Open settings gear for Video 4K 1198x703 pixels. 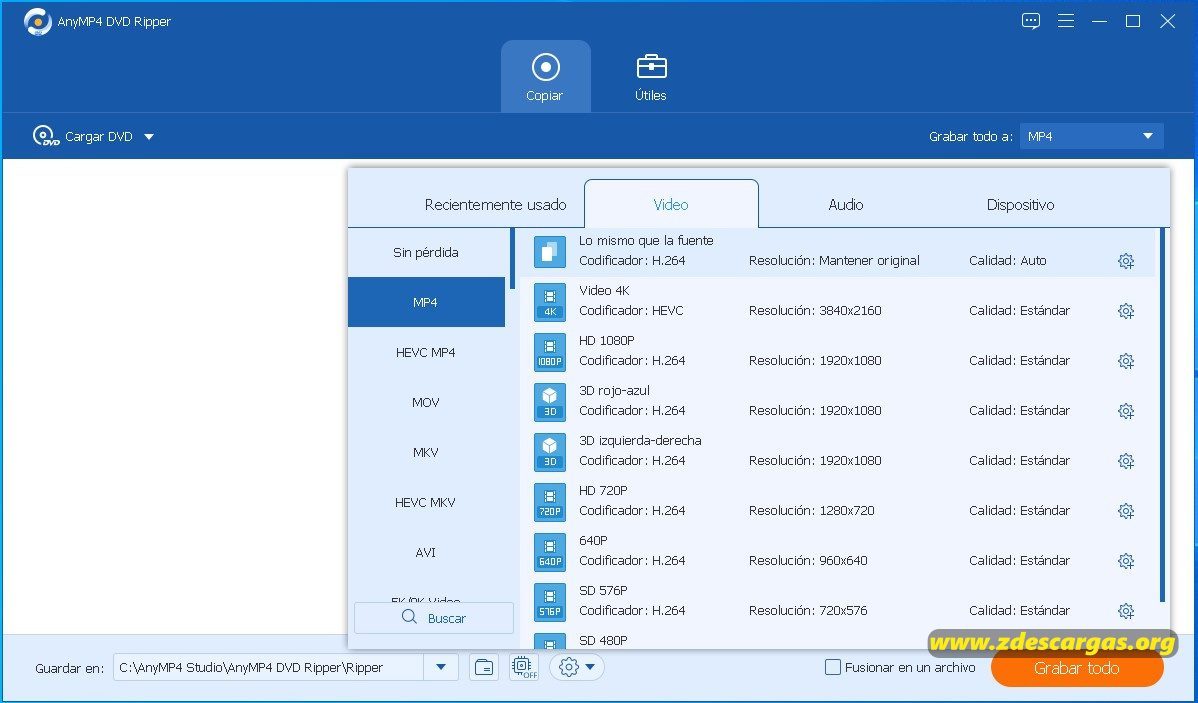(1125, 311)
